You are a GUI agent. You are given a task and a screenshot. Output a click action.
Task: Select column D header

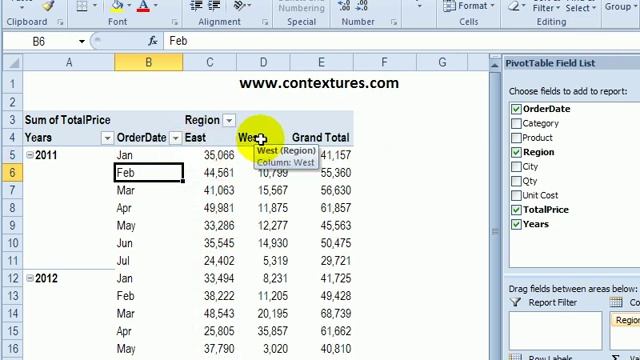click(x=263, y=63)
